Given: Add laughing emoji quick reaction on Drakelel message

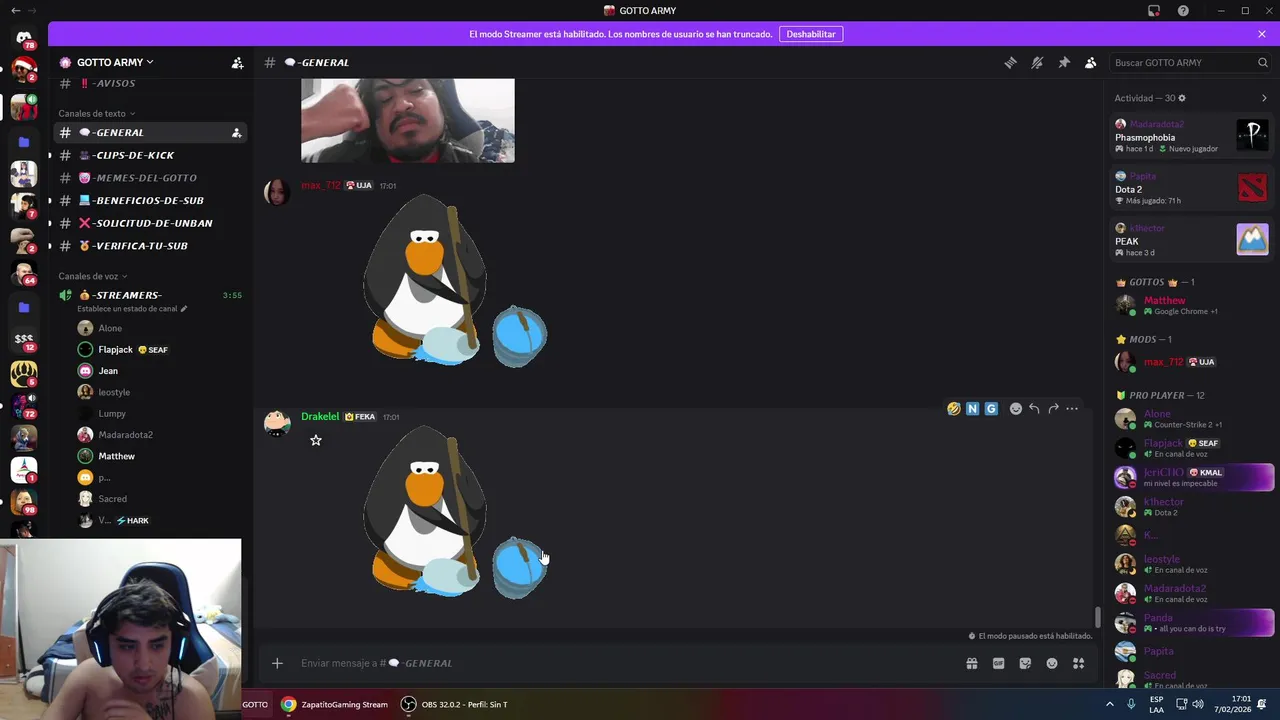Looking at the screenshot, I should point(954,408).
